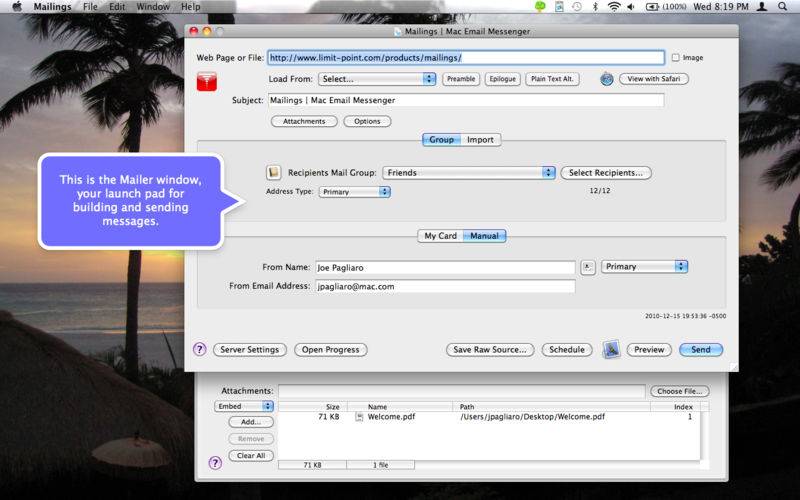Viewport: 800px width, 500px height.
Task: Open the File menu
Action: pyautogui.click(x=90, y=7)
